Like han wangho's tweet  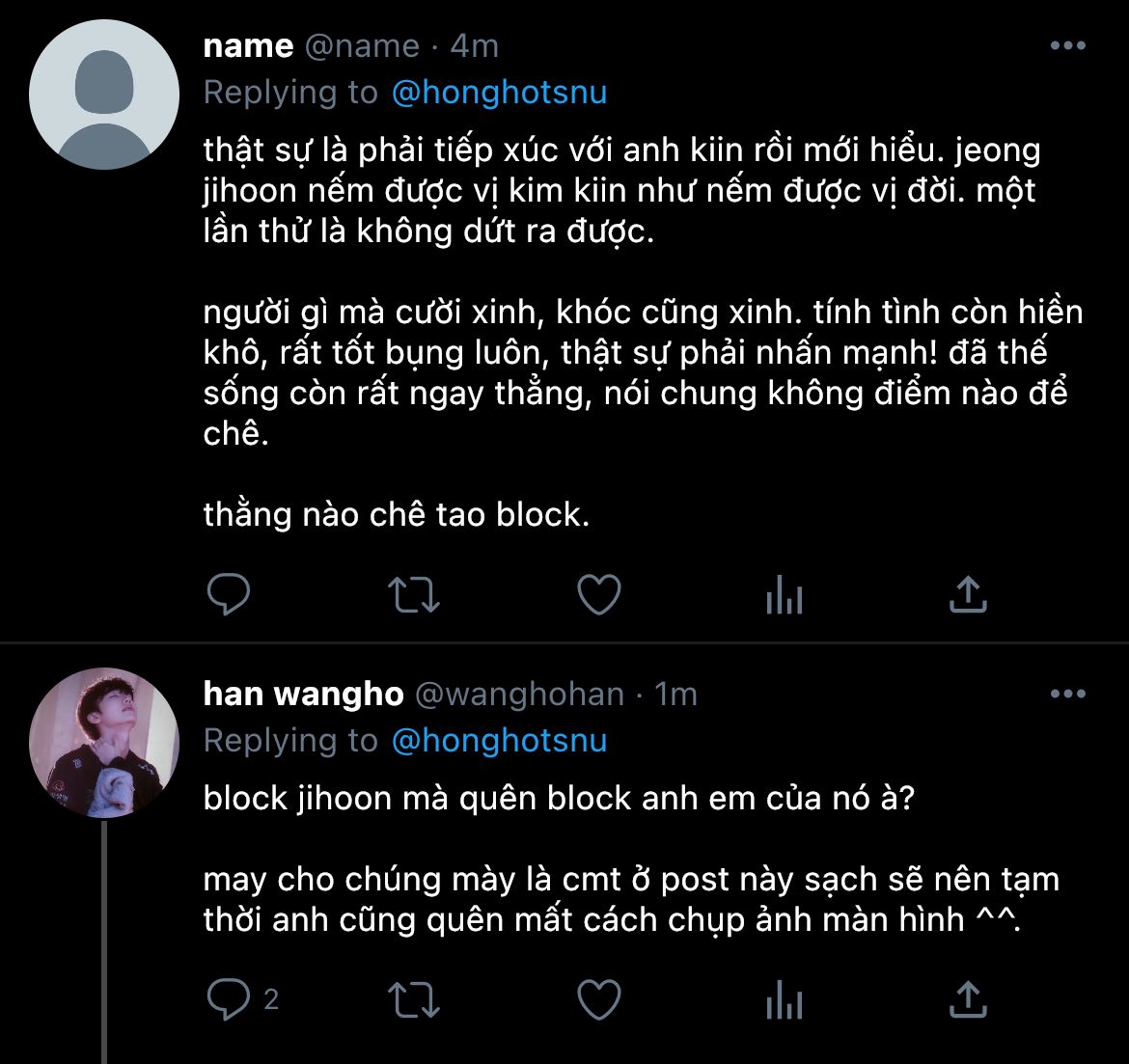(598, 1000)
